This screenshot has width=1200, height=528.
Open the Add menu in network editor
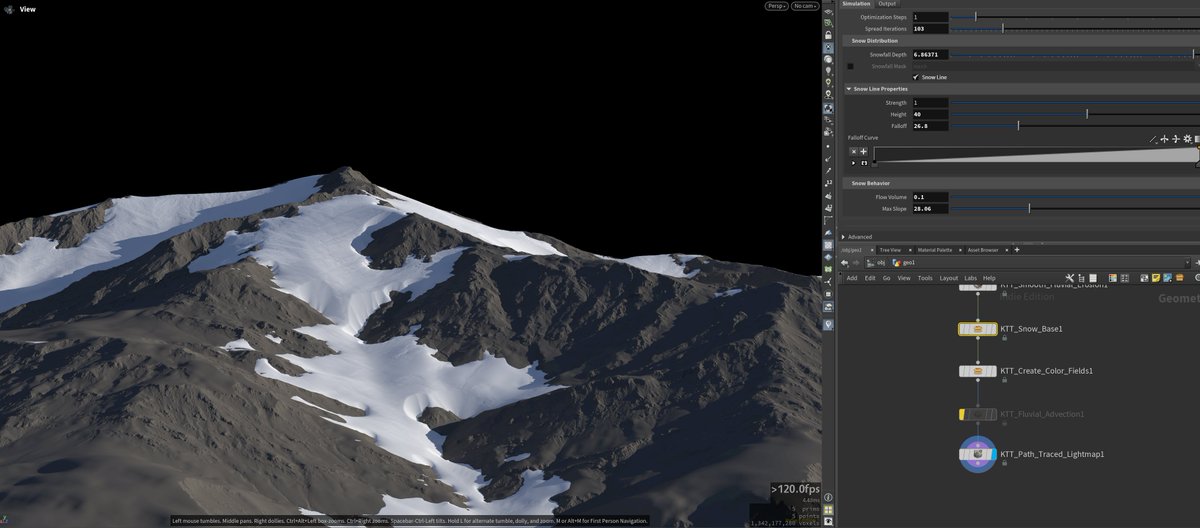(852, 278)
